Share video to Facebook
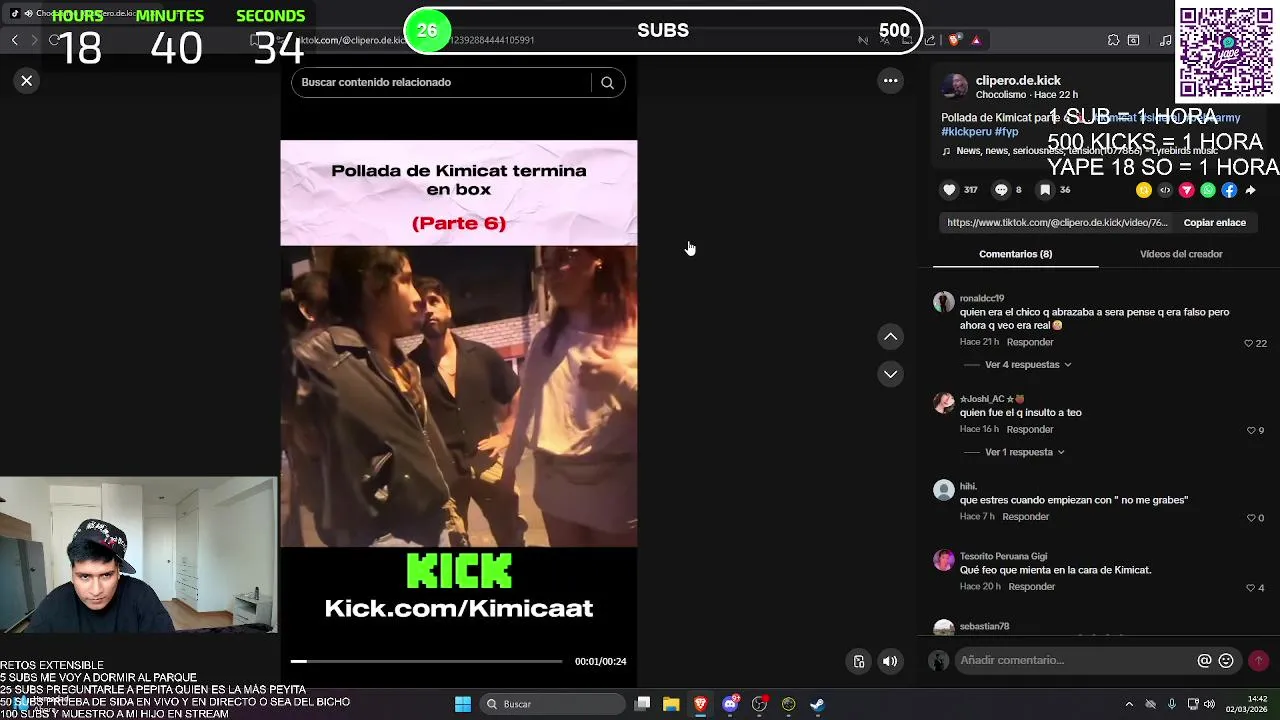The width and height of the screenshot is (1280, 720). (1229, 190)
